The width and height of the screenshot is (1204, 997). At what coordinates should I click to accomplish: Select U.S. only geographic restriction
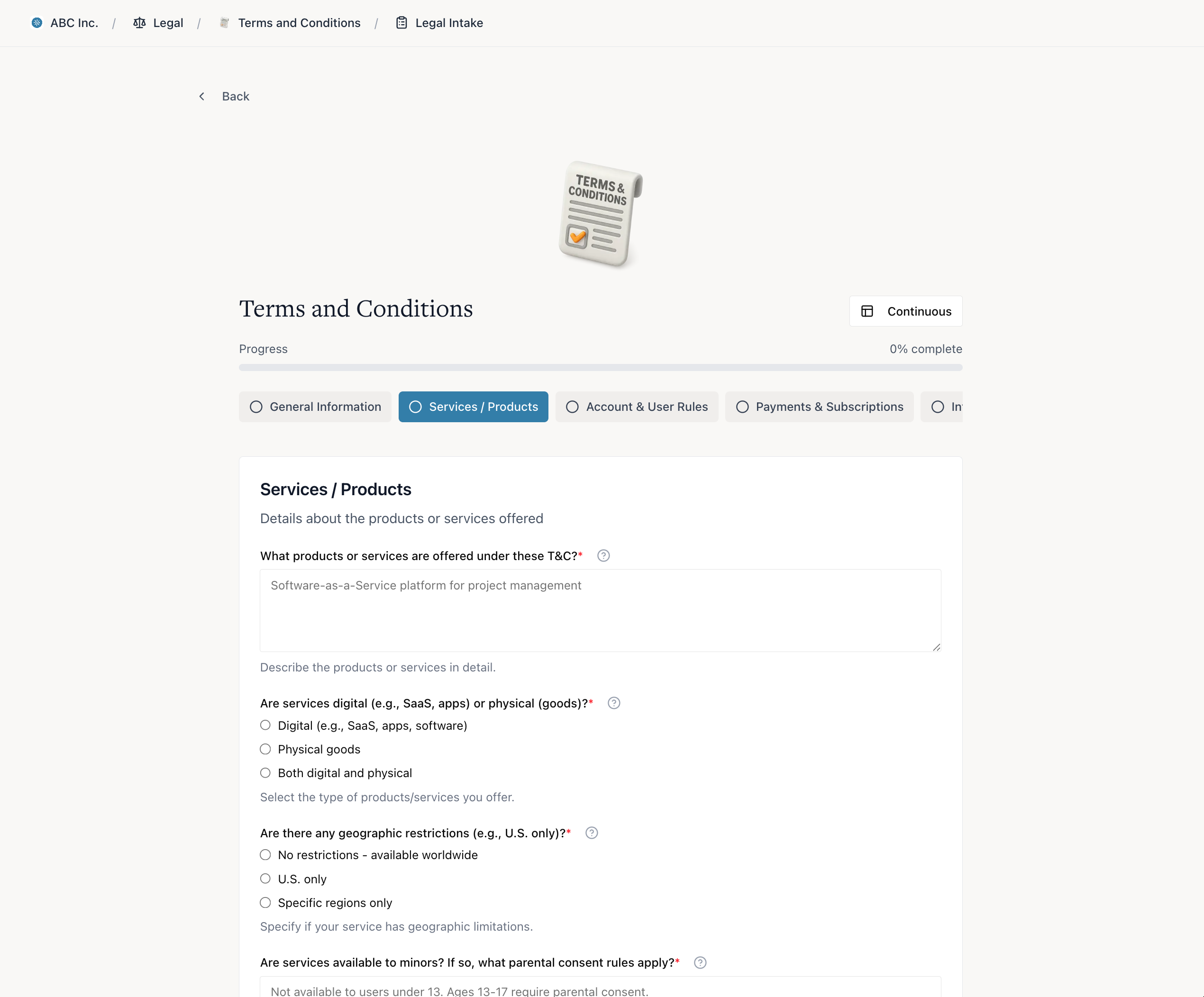265,879
